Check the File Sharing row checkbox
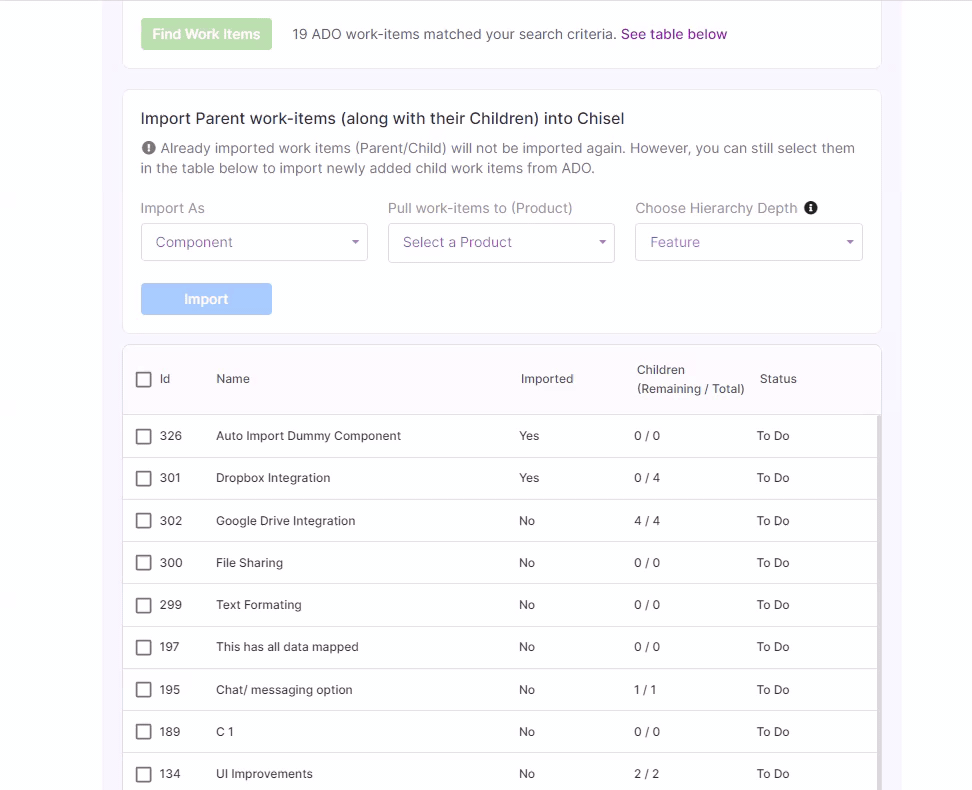The image size is (972, 790). 143,563
